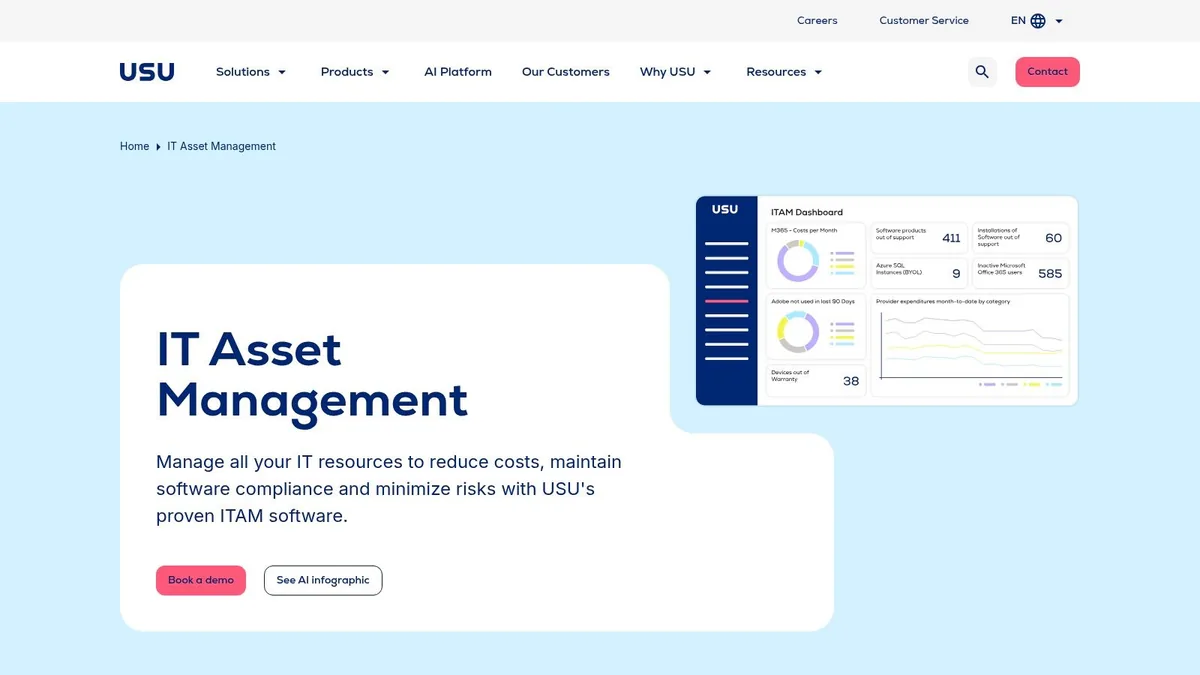The width and height of the screenshot is (1200, 675).
Task: Click the highlighted pink sidebar line in dashboard
Action: [727, 301]
